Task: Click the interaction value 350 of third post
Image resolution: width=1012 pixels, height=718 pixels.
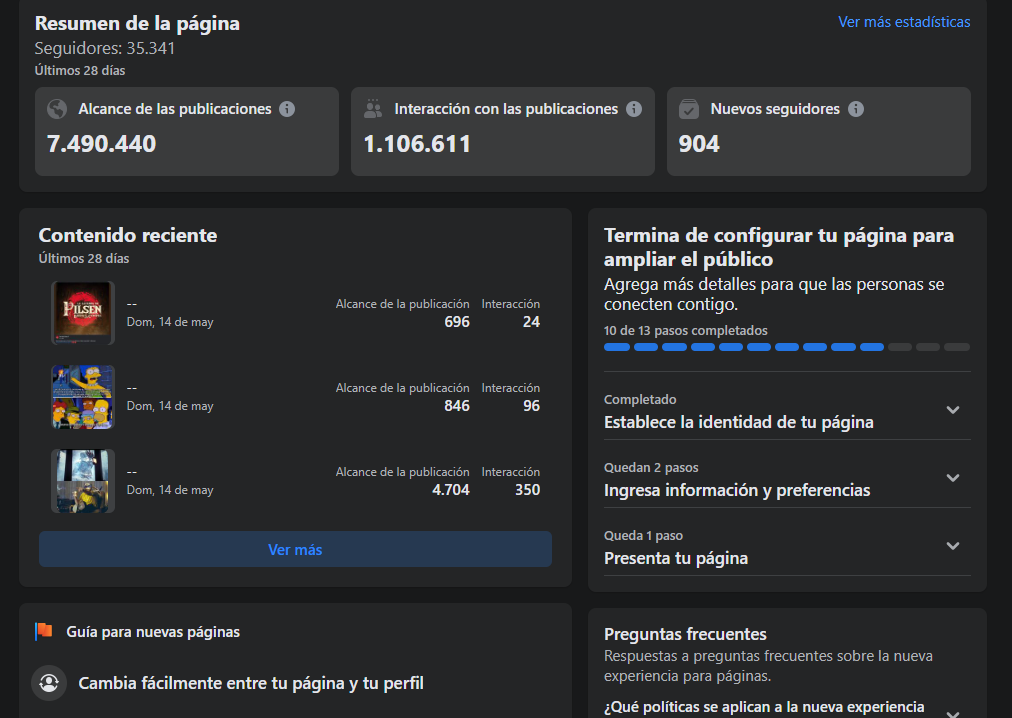Action: [527, 489]
